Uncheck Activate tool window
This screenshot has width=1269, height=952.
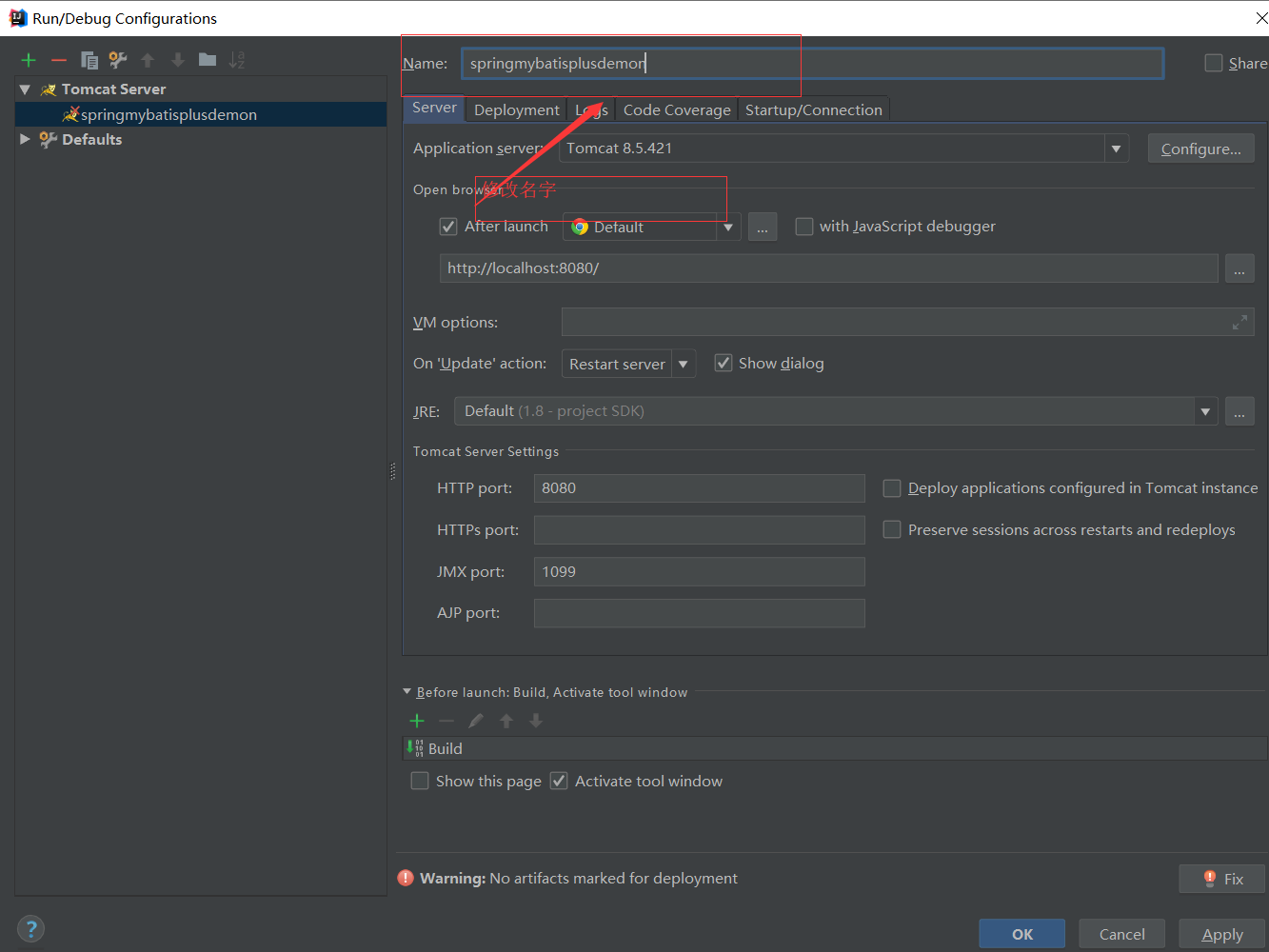(x=559, y=781)
